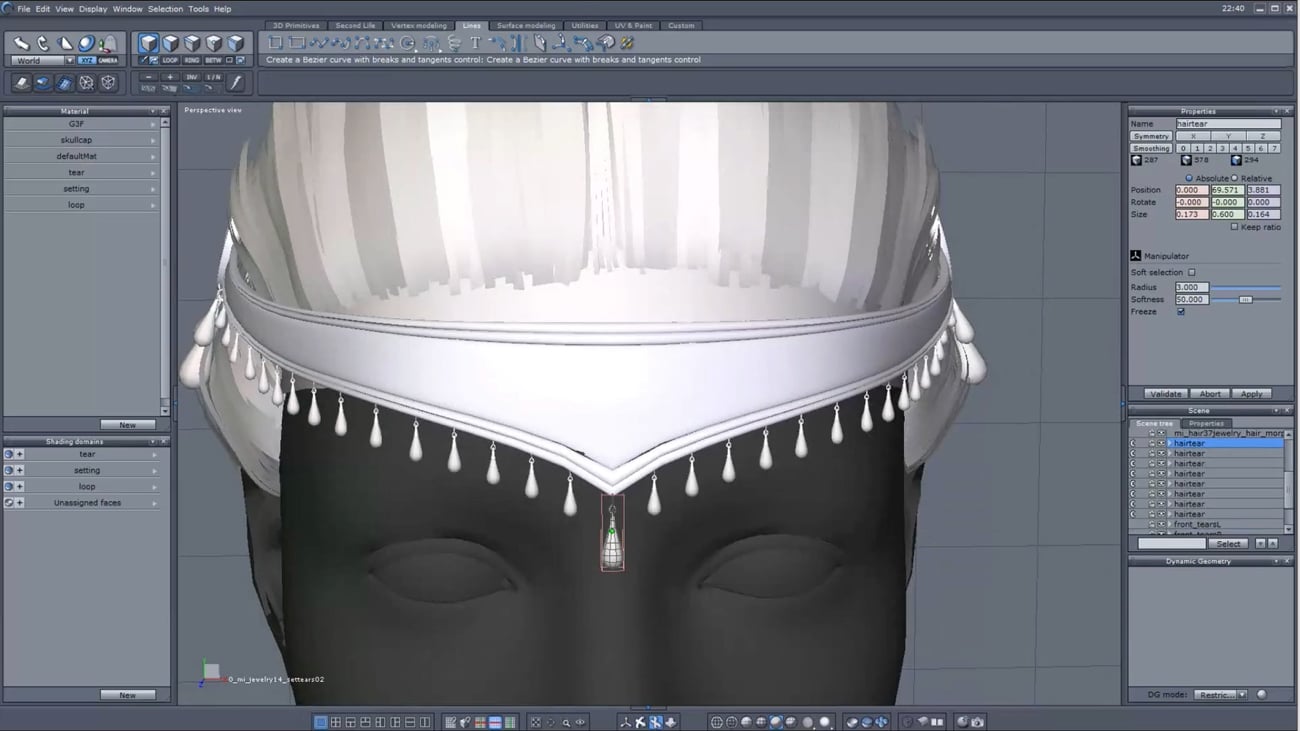Click the Name input field hairtear
The height and width of the screenshot is (731, 1300).
(1228, 124)
